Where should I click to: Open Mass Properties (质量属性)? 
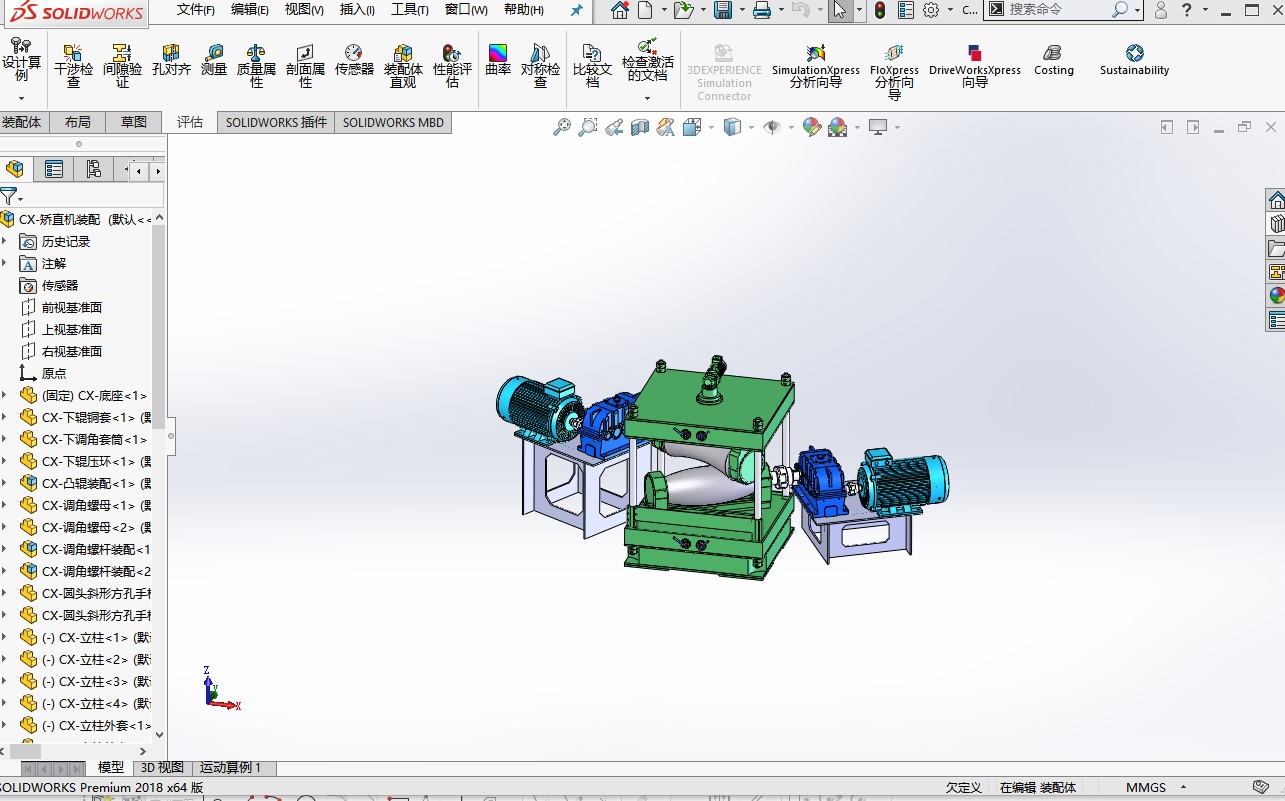[256, 65]
